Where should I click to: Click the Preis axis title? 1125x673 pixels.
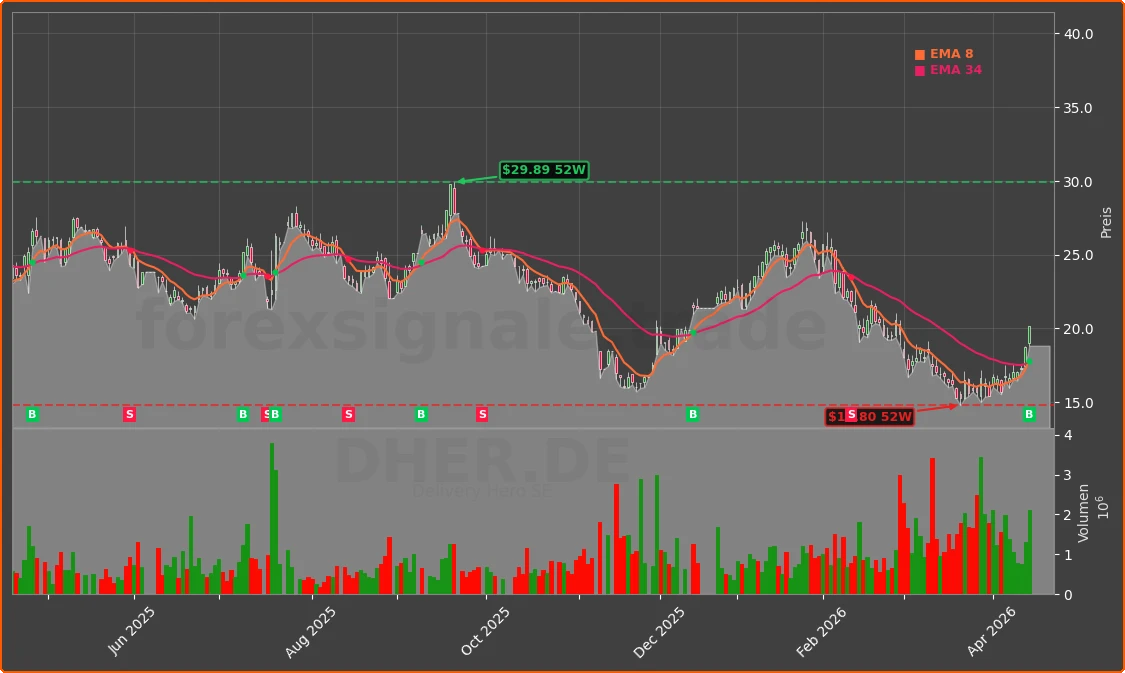point(1106,223)
